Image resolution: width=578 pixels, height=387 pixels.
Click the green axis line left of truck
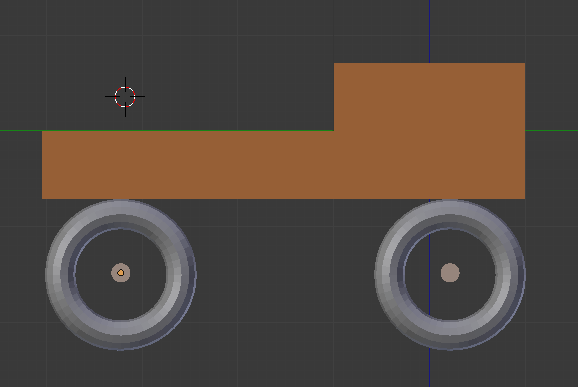point(21,130)
